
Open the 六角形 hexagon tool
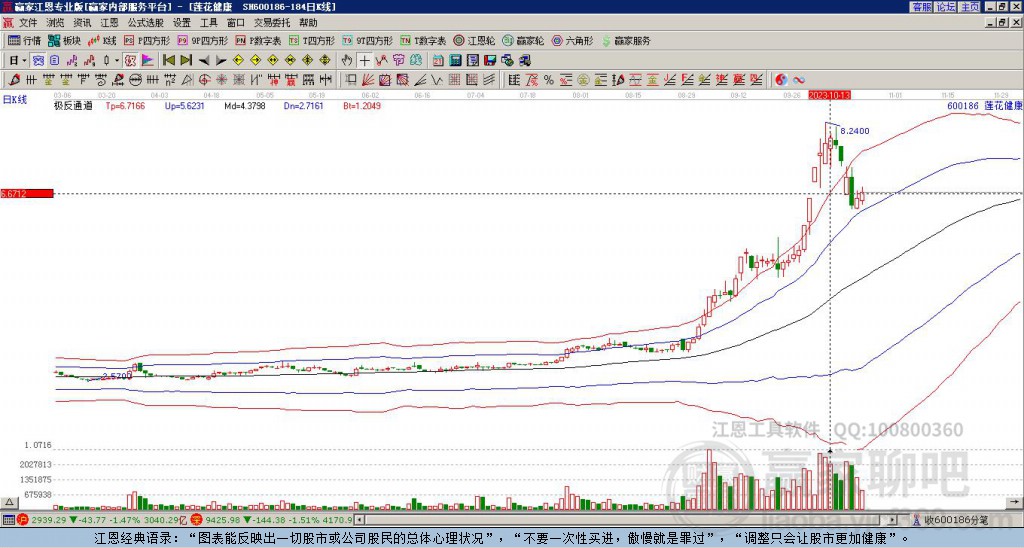573,40
